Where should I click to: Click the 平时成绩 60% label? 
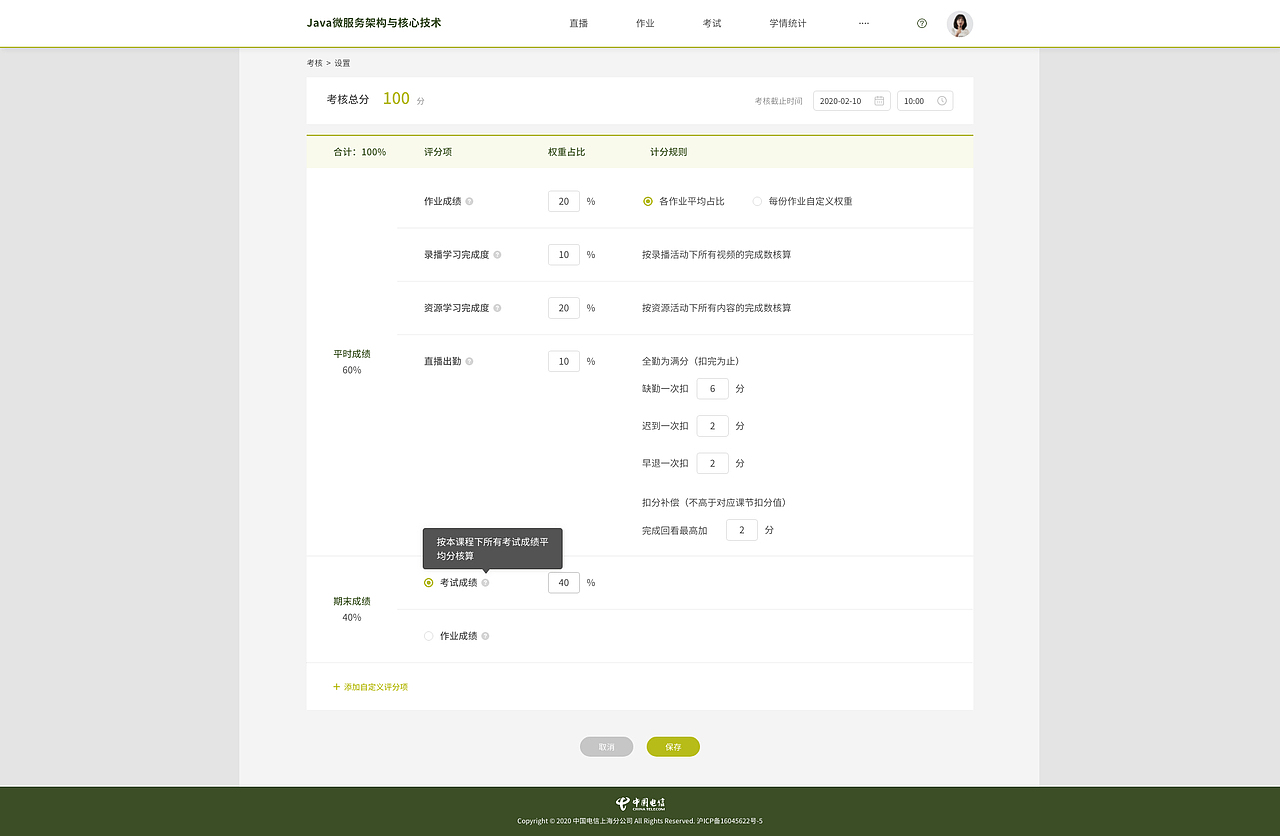pyautogui.click(x=352, y=362)
